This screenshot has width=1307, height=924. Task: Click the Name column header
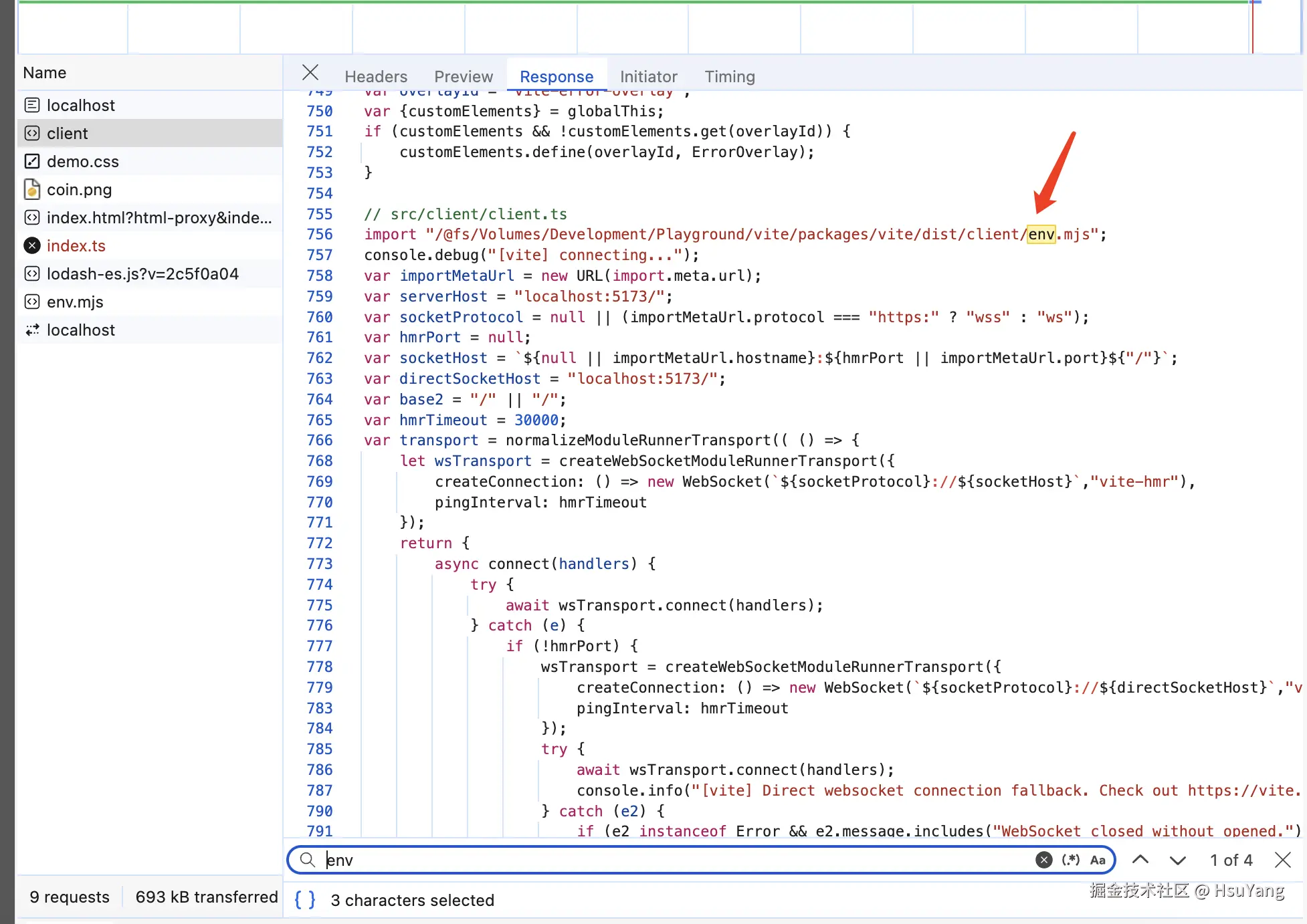click(x=45, y=73)
